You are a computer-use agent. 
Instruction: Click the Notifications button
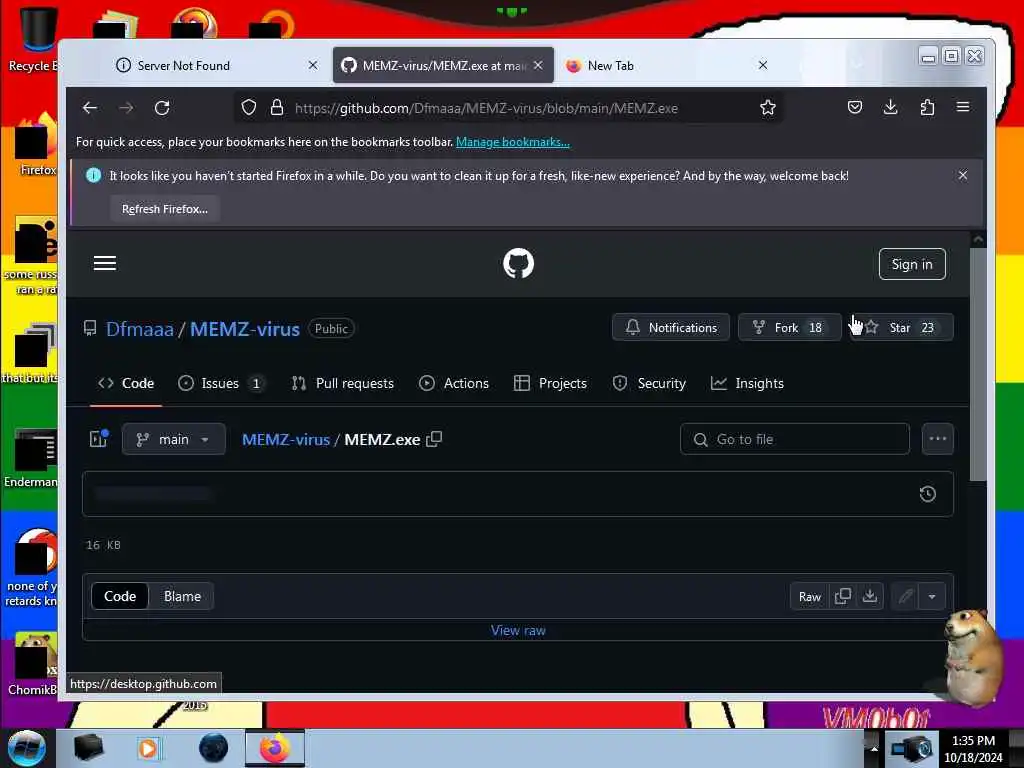(x=671, y=327)
